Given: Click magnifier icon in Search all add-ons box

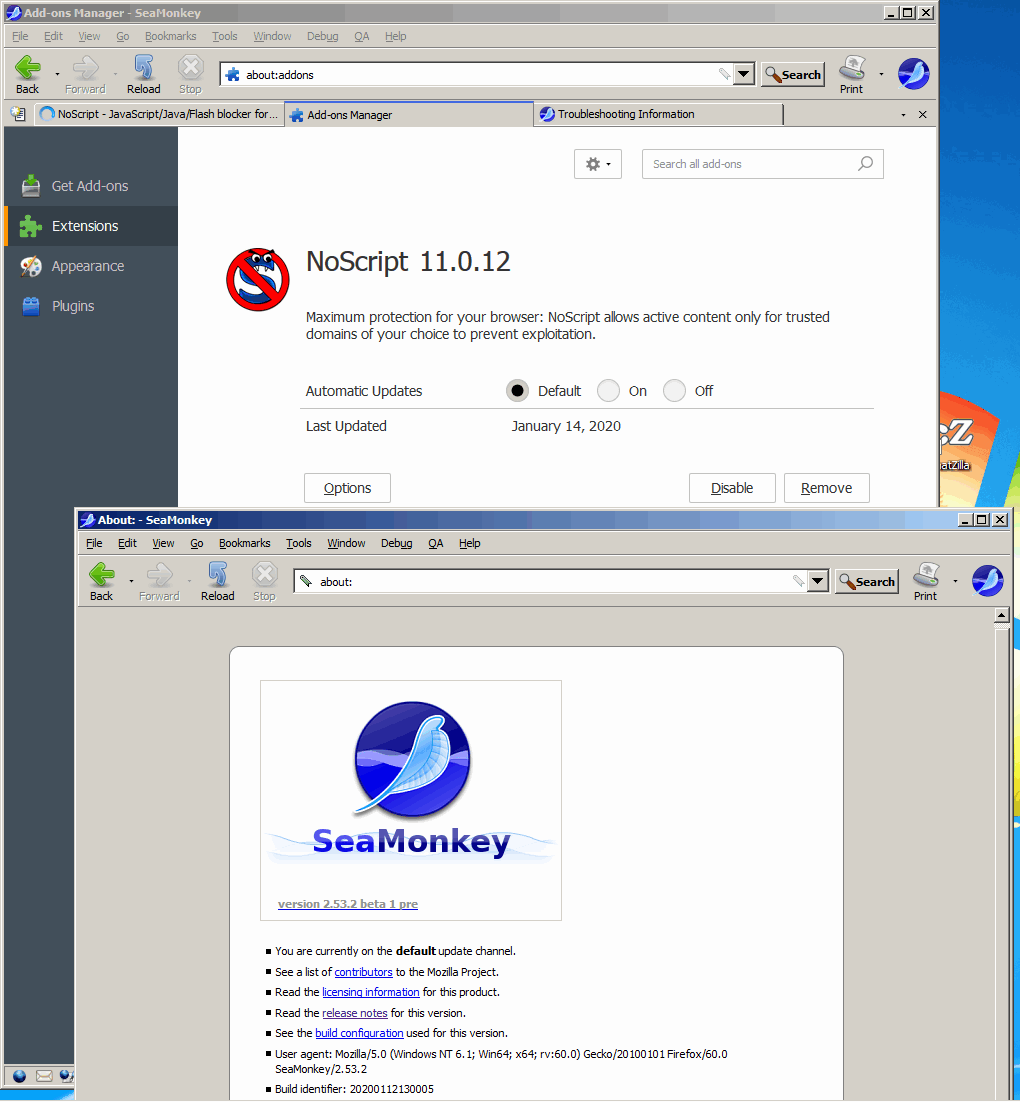Looking at the screenshot, I should [865, 164].
